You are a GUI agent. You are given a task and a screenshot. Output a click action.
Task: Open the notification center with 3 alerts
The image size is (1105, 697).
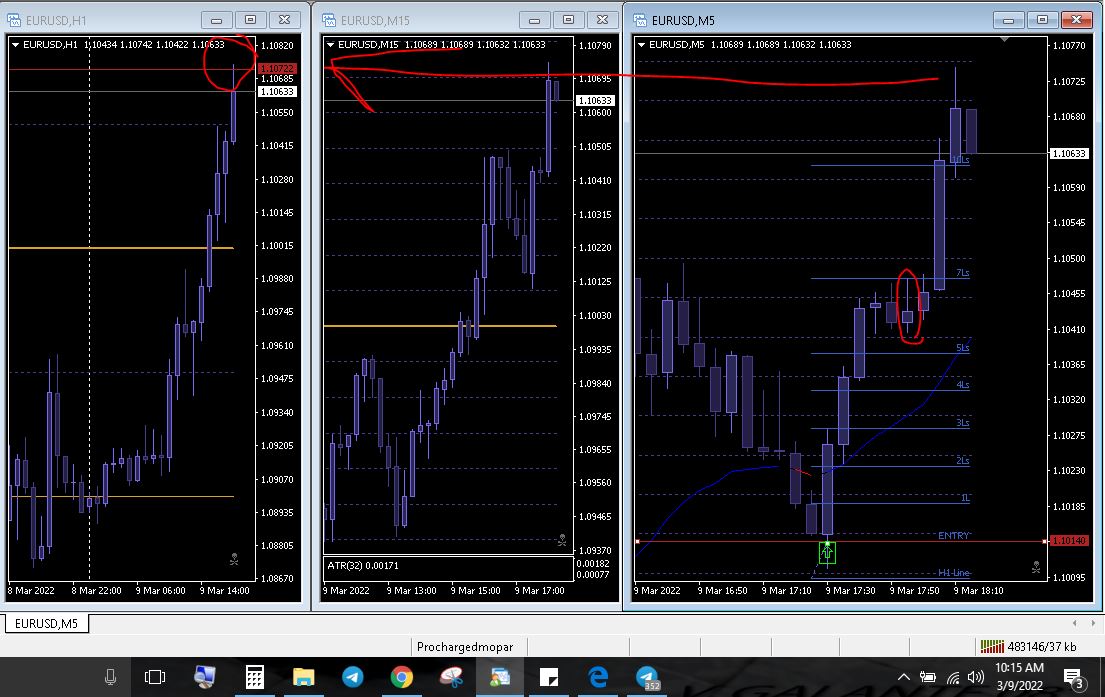(x=1074, y=679)
